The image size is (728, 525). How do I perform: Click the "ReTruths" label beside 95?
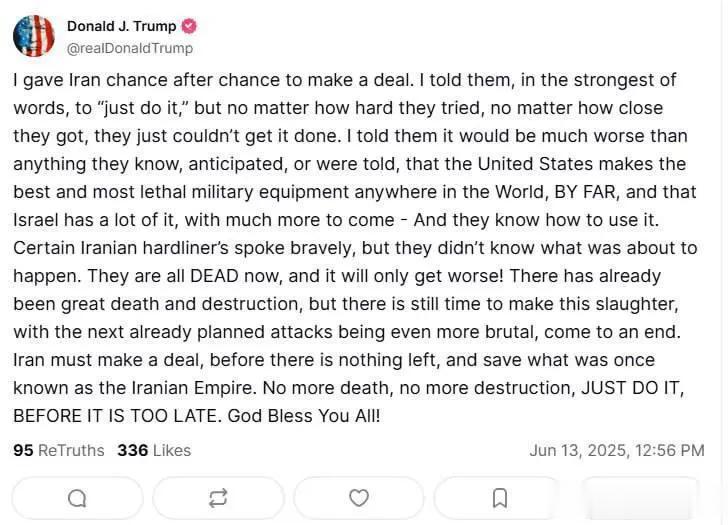click(71, 450)
